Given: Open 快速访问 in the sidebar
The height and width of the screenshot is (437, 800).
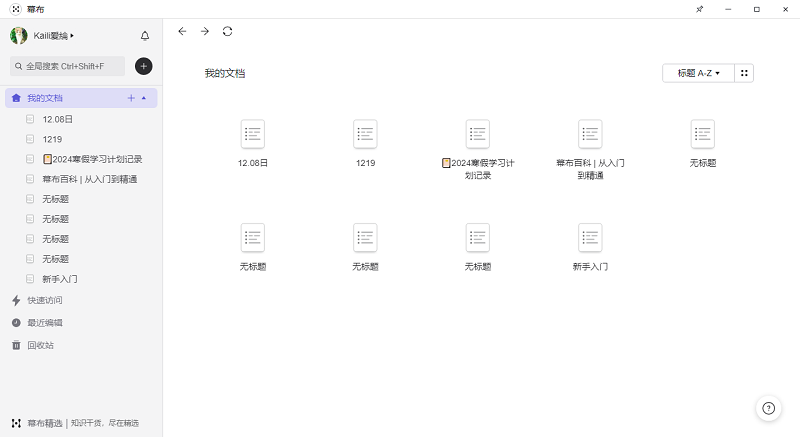Looking at the screenshot, I should (x=44, y=300).
